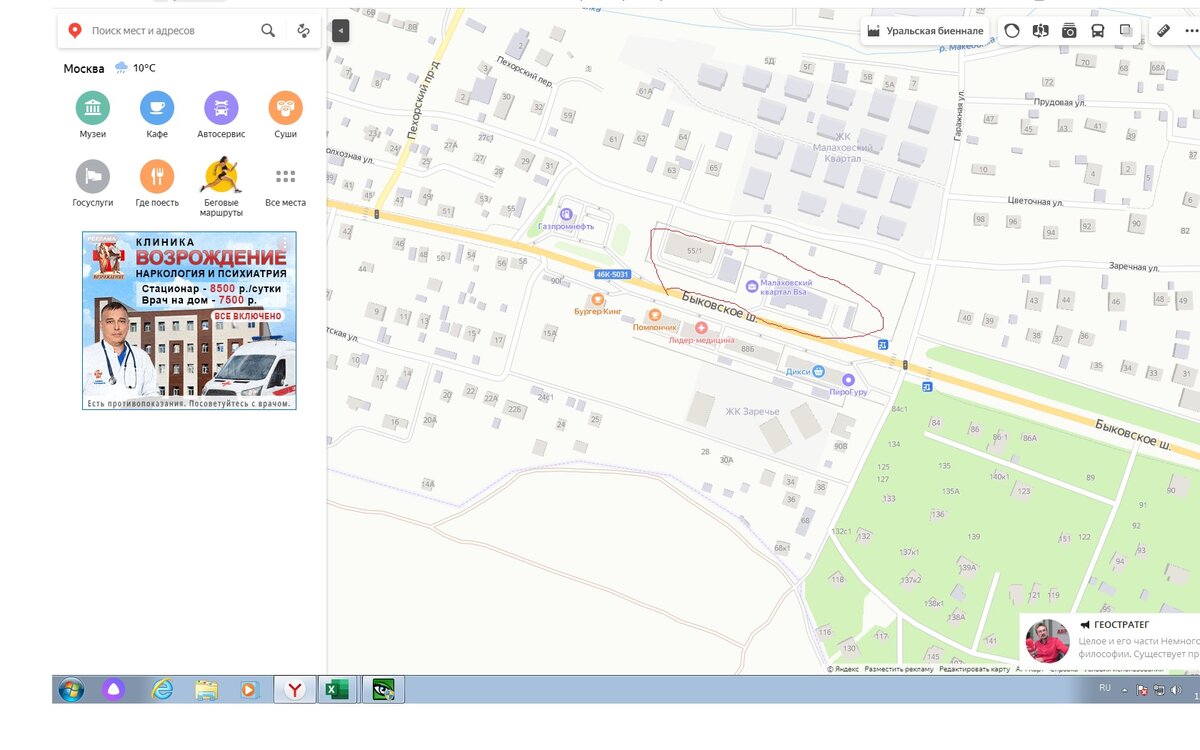Open the Autoservice category
The width and height of the screenshot is (1200, 750).
221,108
